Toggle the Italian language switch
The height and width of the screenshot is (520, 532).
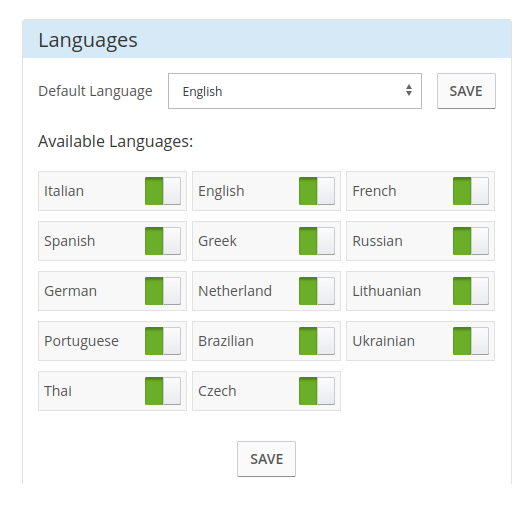[163, 191]
